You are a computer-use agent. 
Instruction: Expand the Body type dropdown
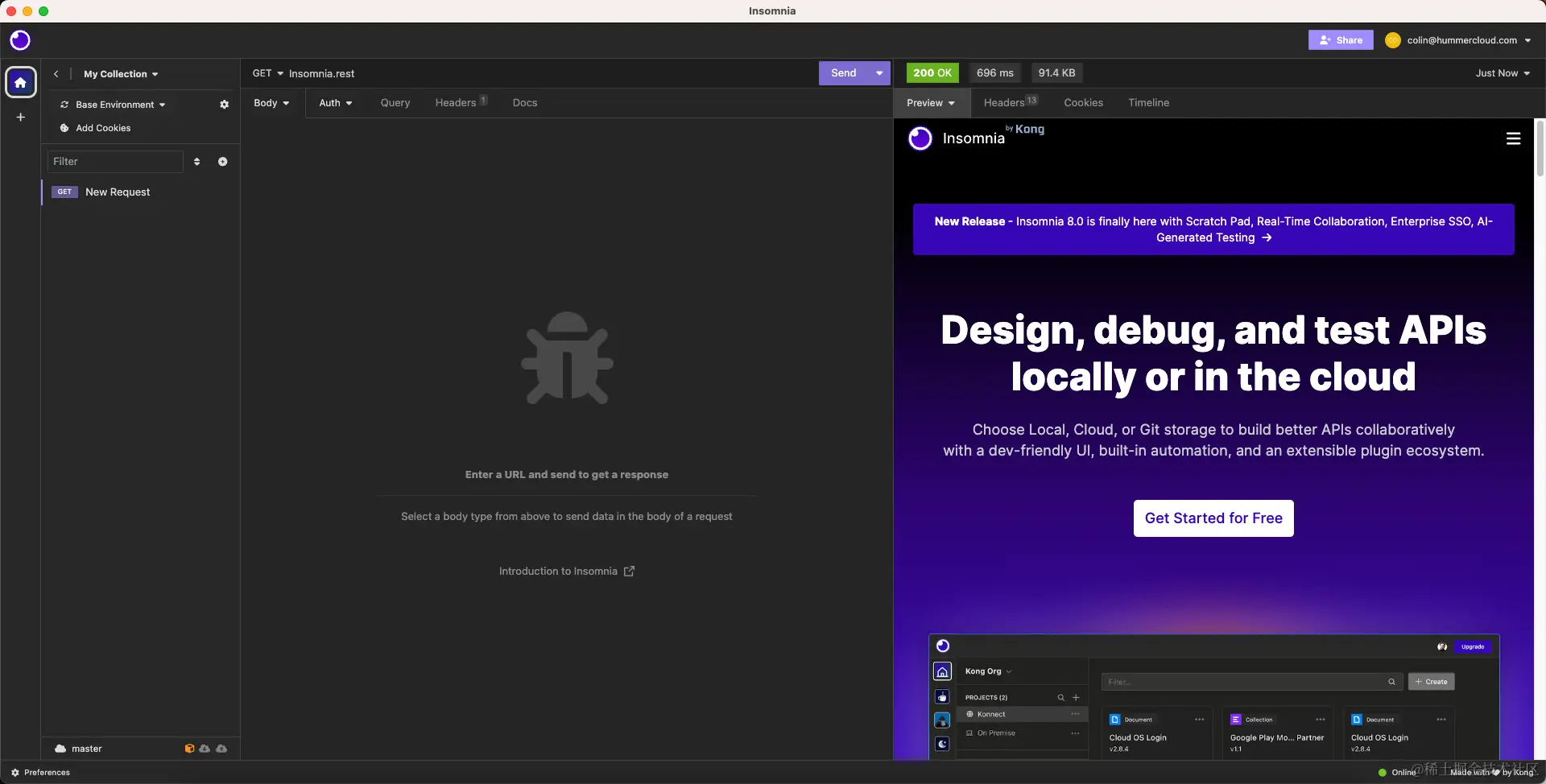[x=271, y=103]
